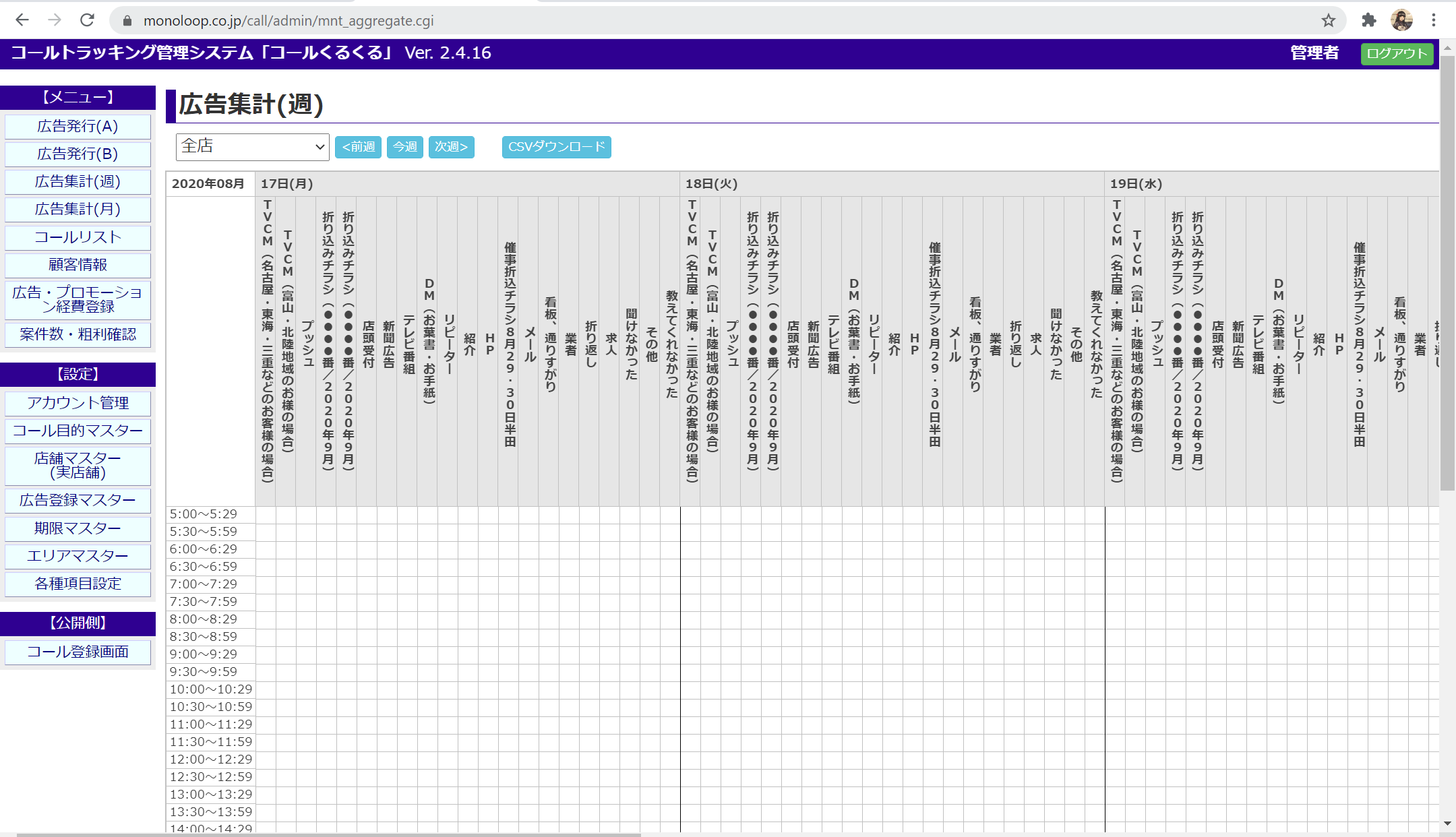
Task: Open the browser extensions puzzle icon
Action: coord(1368,20)
